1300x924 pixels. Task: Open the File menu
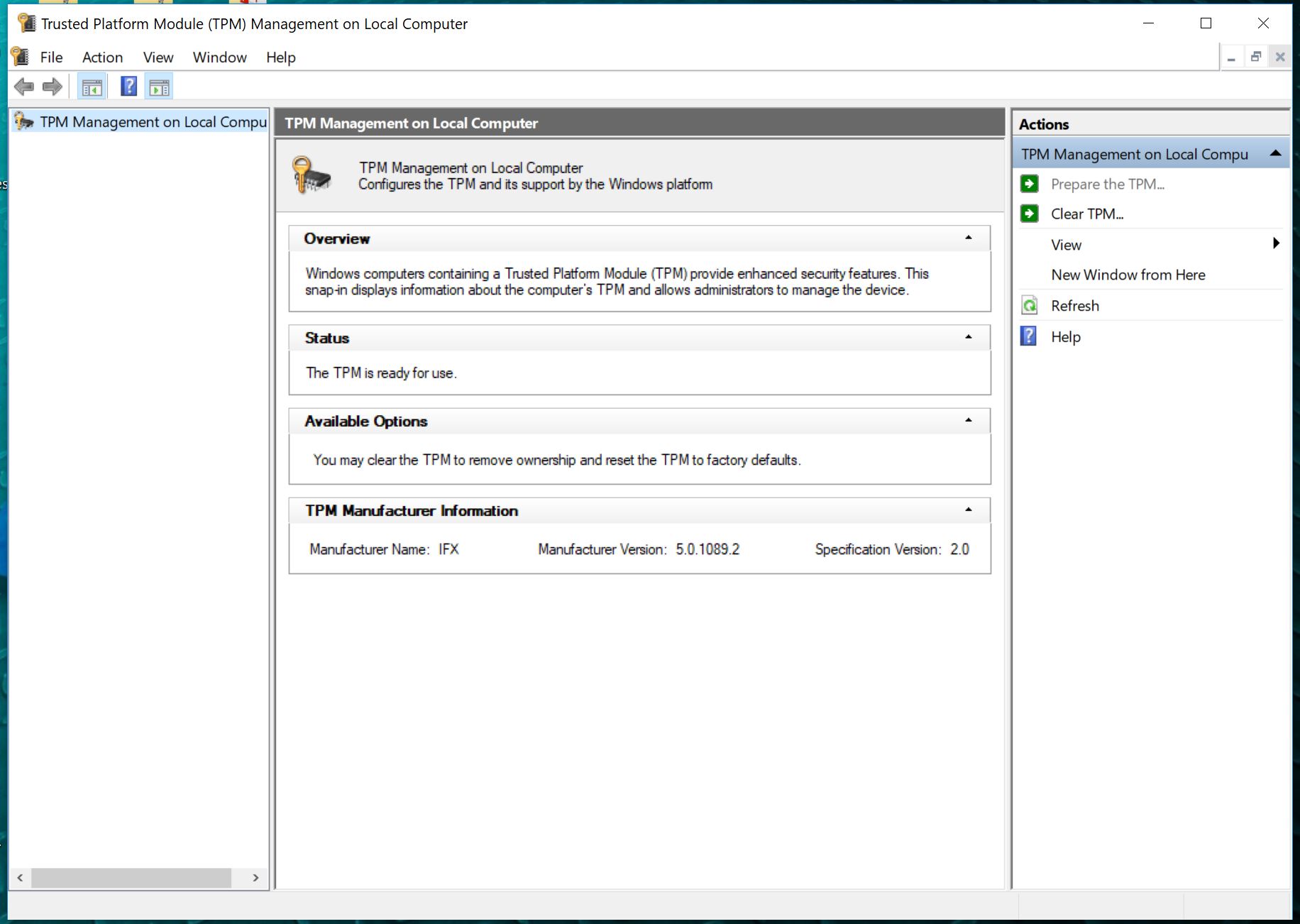pyautogui.click(x=51, y=57)
